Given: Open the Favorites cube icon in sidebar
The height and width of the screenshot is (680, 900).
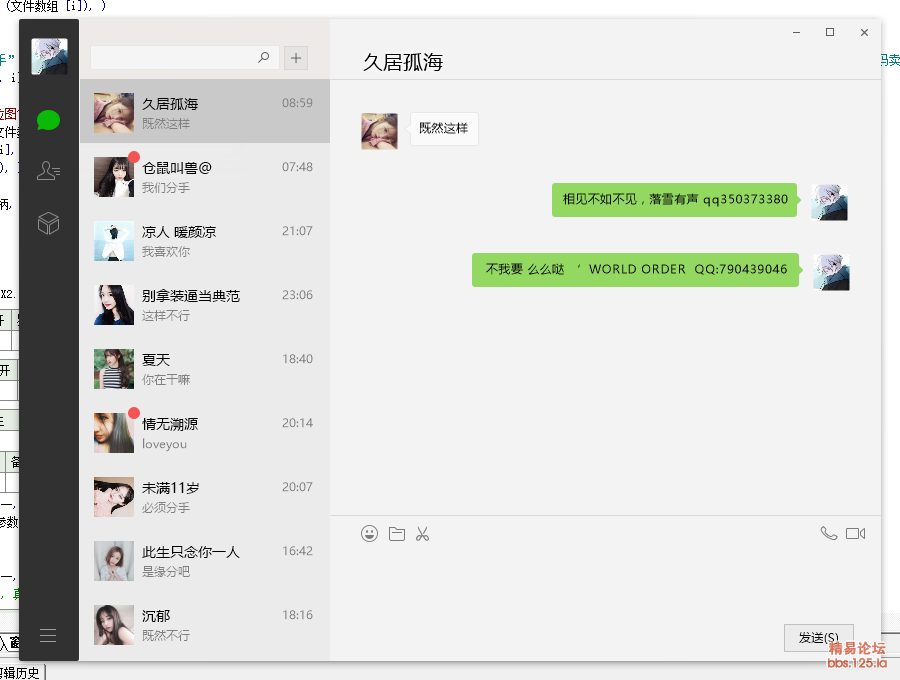Looking at the screenshot, I should pos(48,223).
